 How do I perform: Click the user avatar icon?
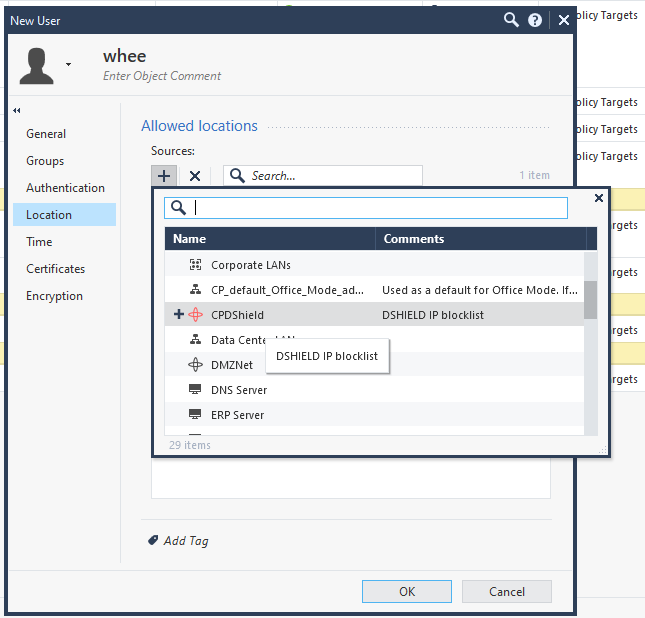pos(37,64)
